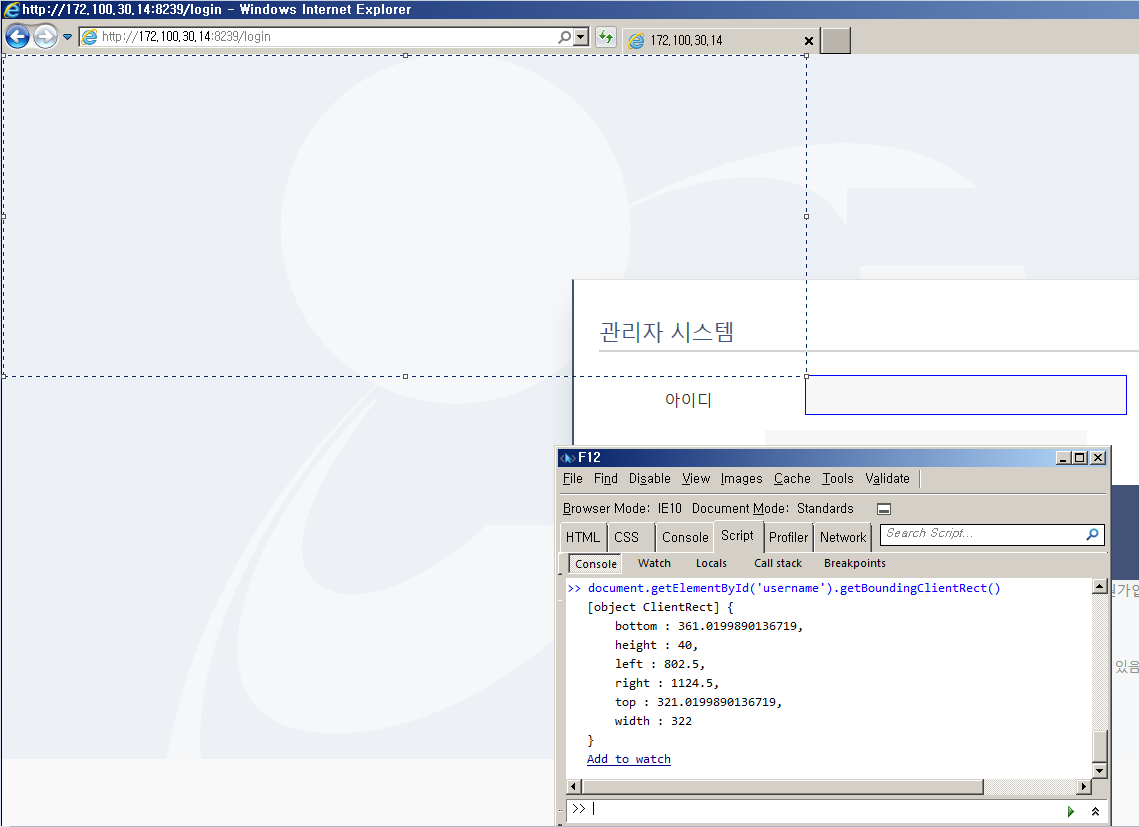This screenshot has width=1139, height=827.
Task: Click the browser Forward arrow button
Action: [x=45, y=37]
